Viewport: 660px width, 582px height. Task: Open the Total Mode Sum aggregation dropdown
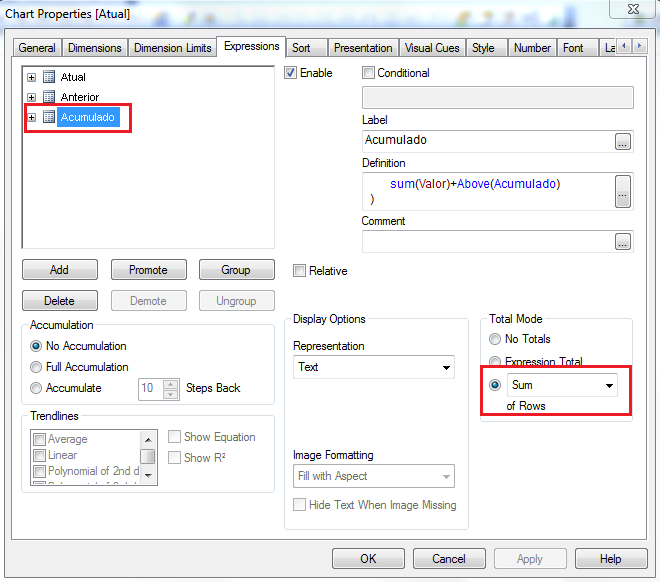(562, 385)
